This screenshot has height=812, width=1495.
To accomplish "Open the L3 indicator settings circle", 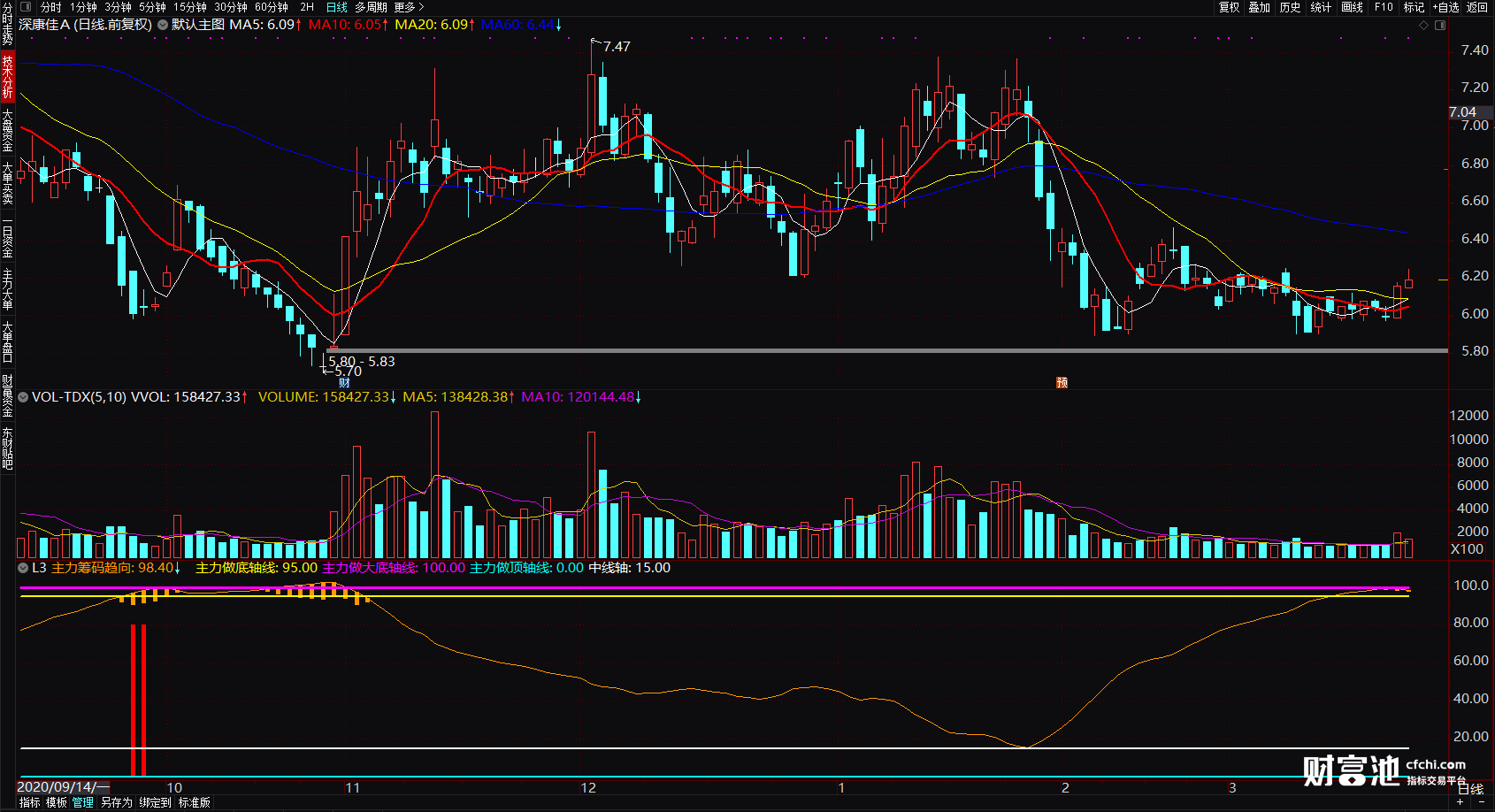I will 24,568.
